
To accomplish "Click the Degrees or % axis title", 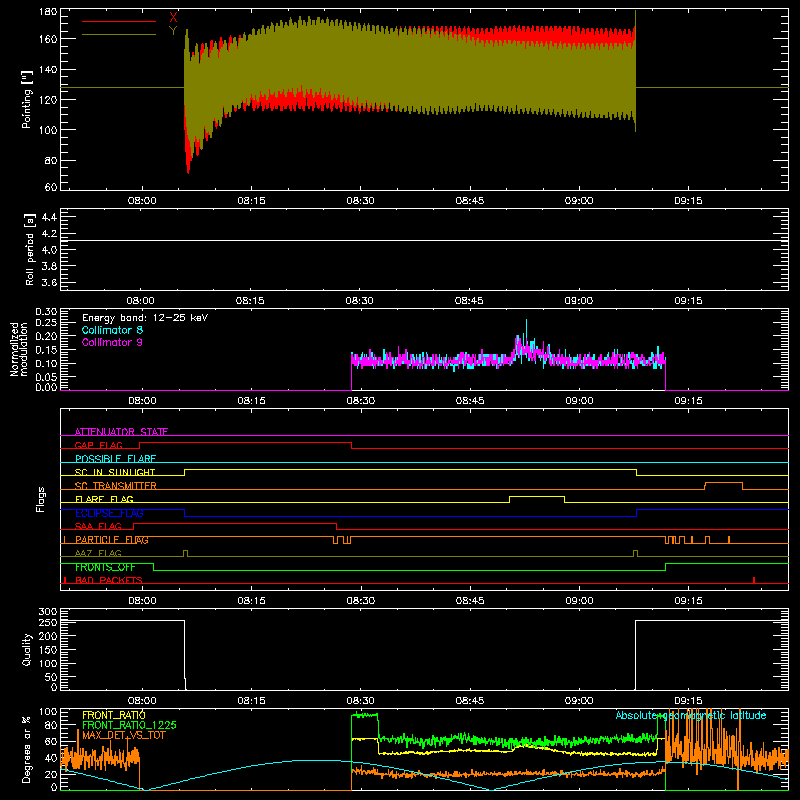I will click(27, 749).
